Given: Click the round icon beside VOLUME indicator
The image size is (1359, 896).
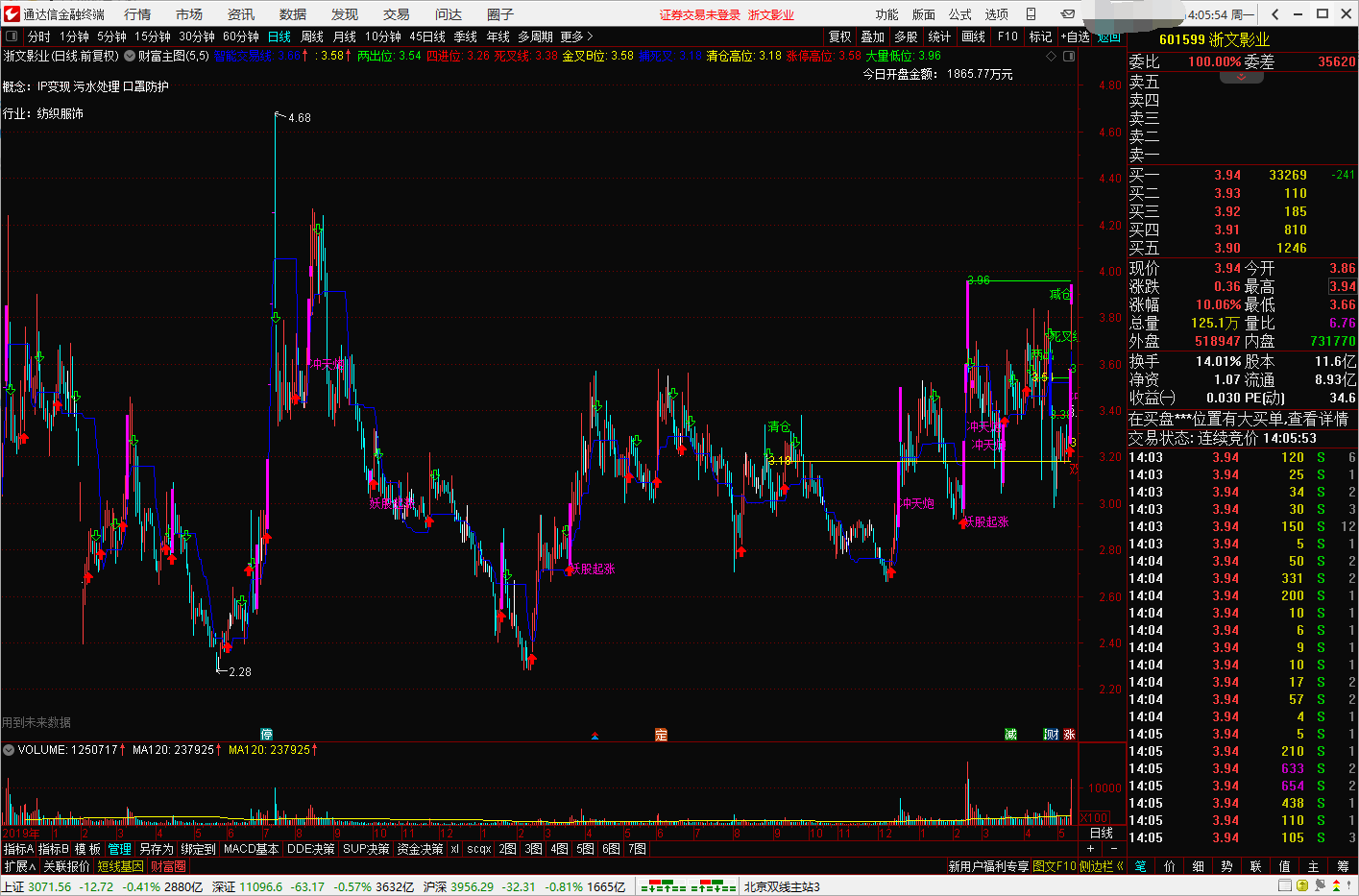Looking at the screenshot, I should point(9,749).
